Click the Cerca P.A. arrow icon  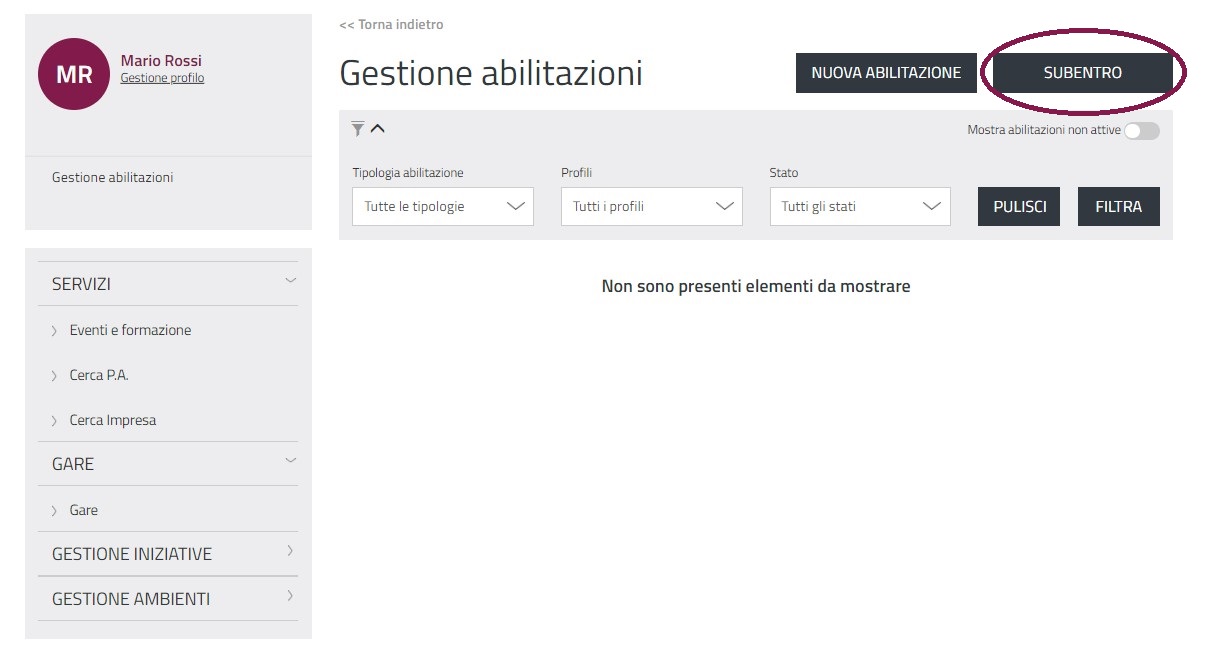(54, 376)
